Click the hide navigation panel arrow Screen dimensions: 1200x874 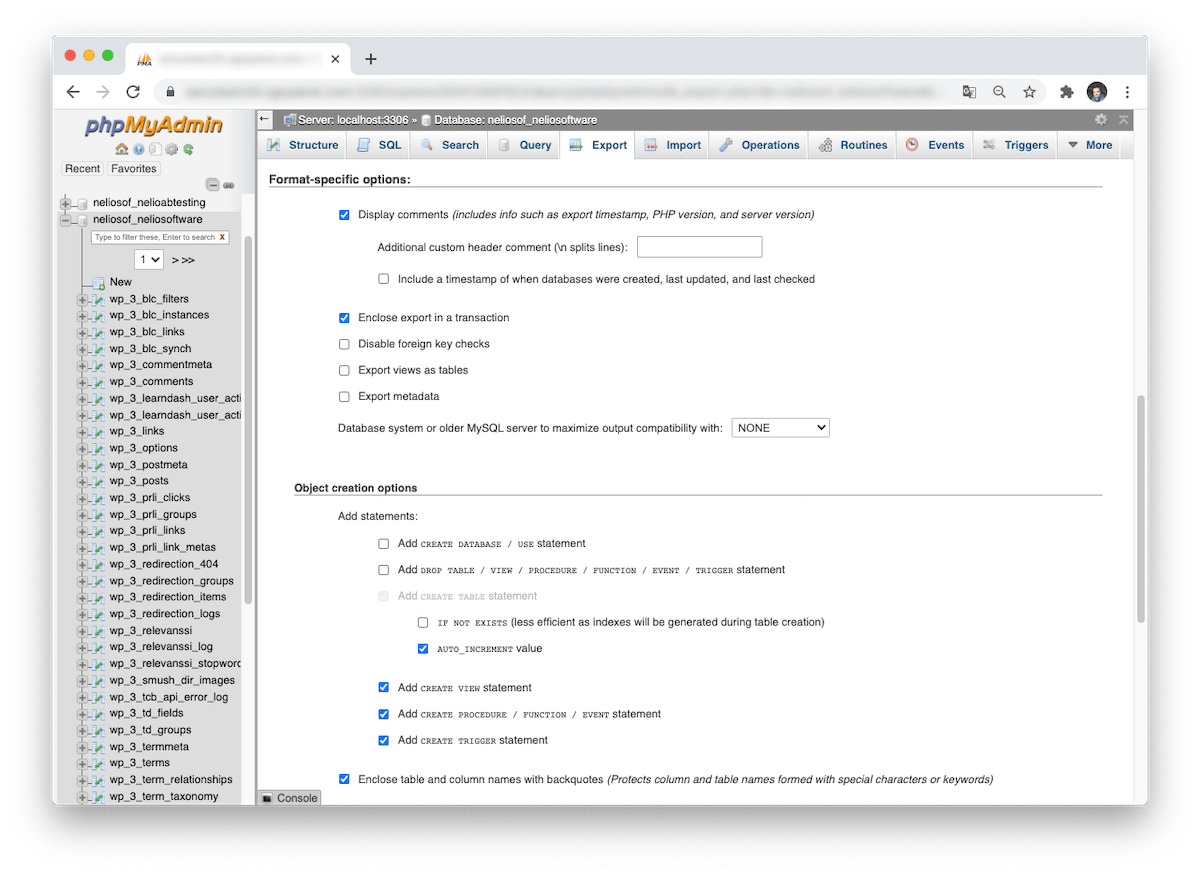(x=265, y=119)
